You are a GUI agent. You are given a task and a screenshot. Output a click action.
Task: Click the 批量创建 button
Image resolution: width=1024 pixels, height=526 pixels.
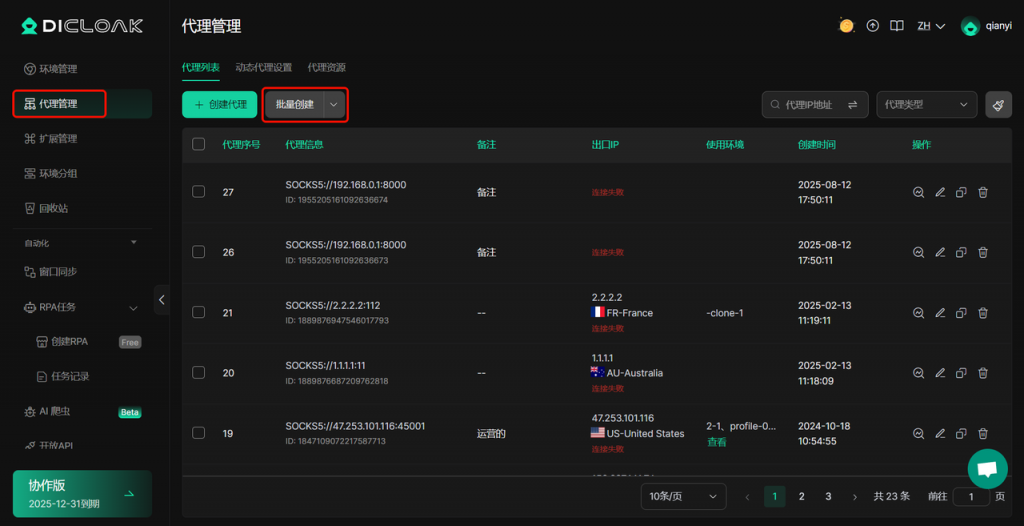point(295,105)
